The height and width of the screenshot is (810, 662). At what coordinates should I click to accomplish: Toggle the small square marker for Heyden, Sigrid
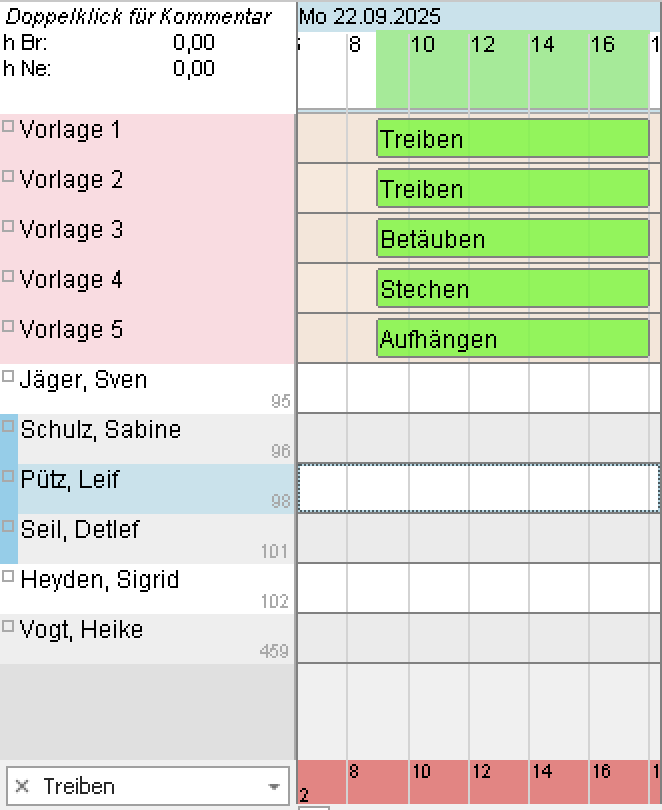pyautogui.click(x=9, y=577)
